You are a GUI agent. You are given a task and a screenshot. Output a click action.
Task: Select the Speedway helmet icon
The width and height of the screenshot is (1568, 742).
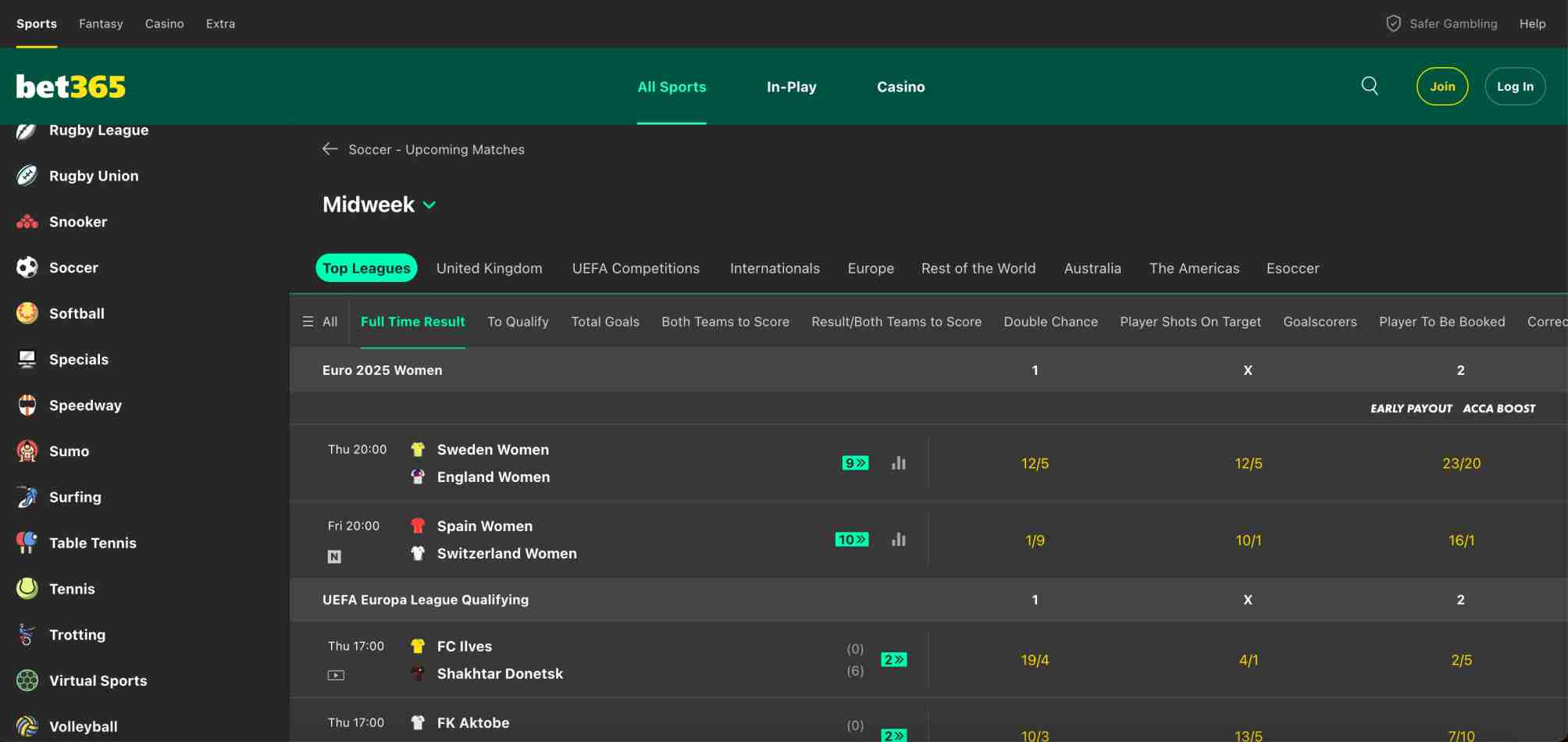27,405
